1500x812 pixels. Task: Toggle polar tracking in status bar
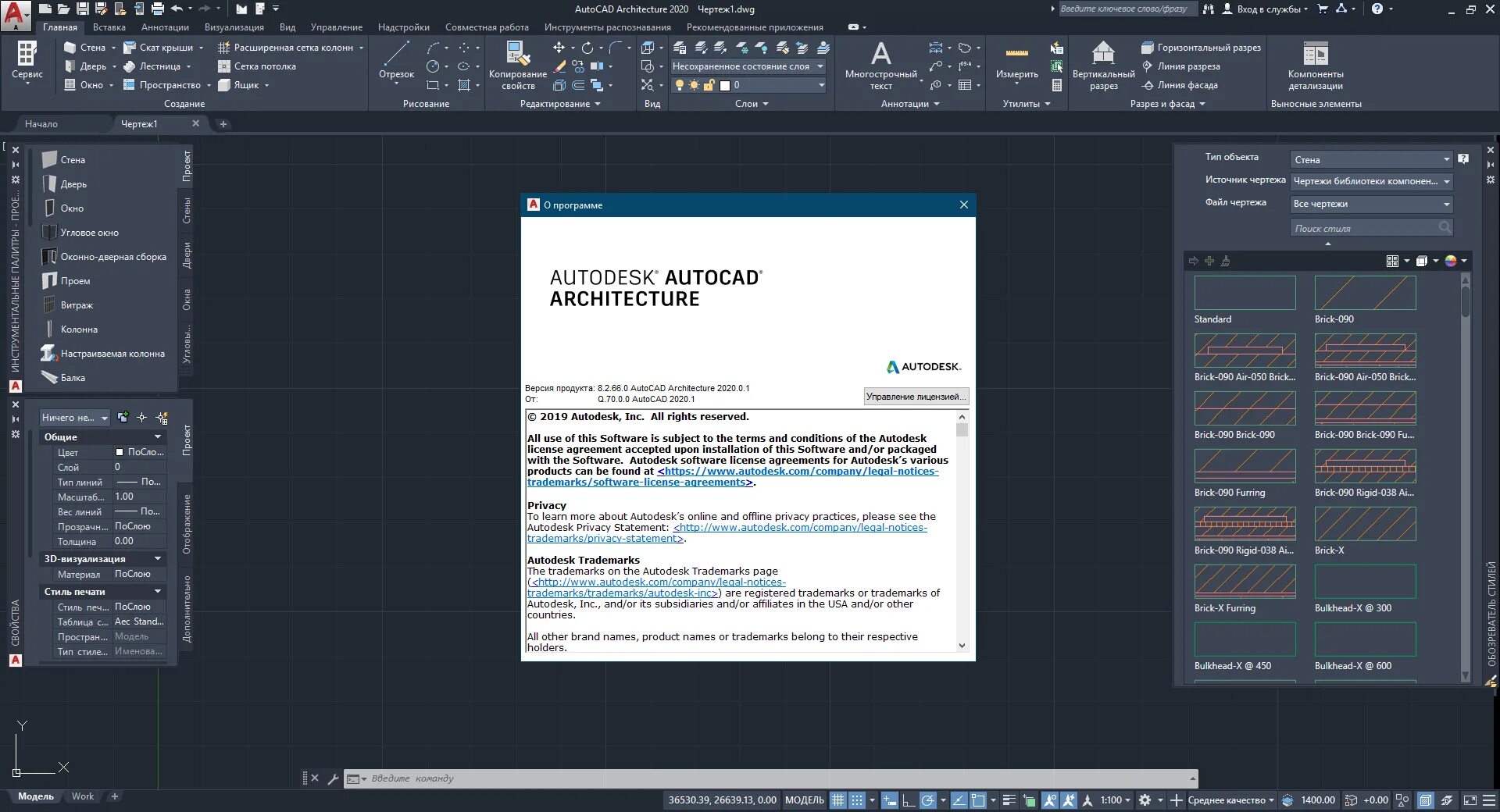tap(927, 800)
